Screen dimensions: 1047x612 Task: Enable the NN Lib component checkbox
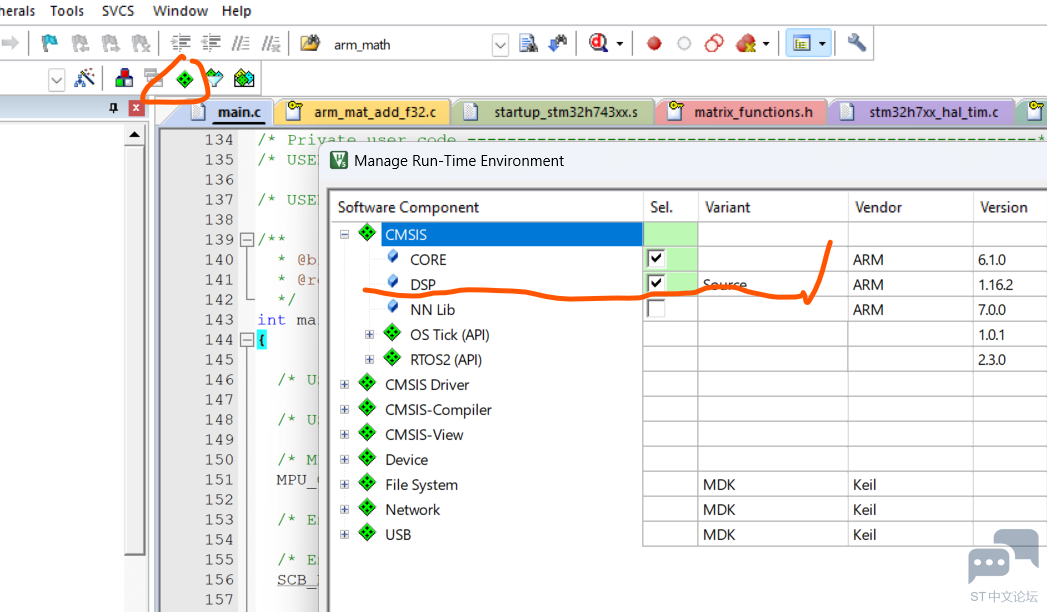pos(656,309)
